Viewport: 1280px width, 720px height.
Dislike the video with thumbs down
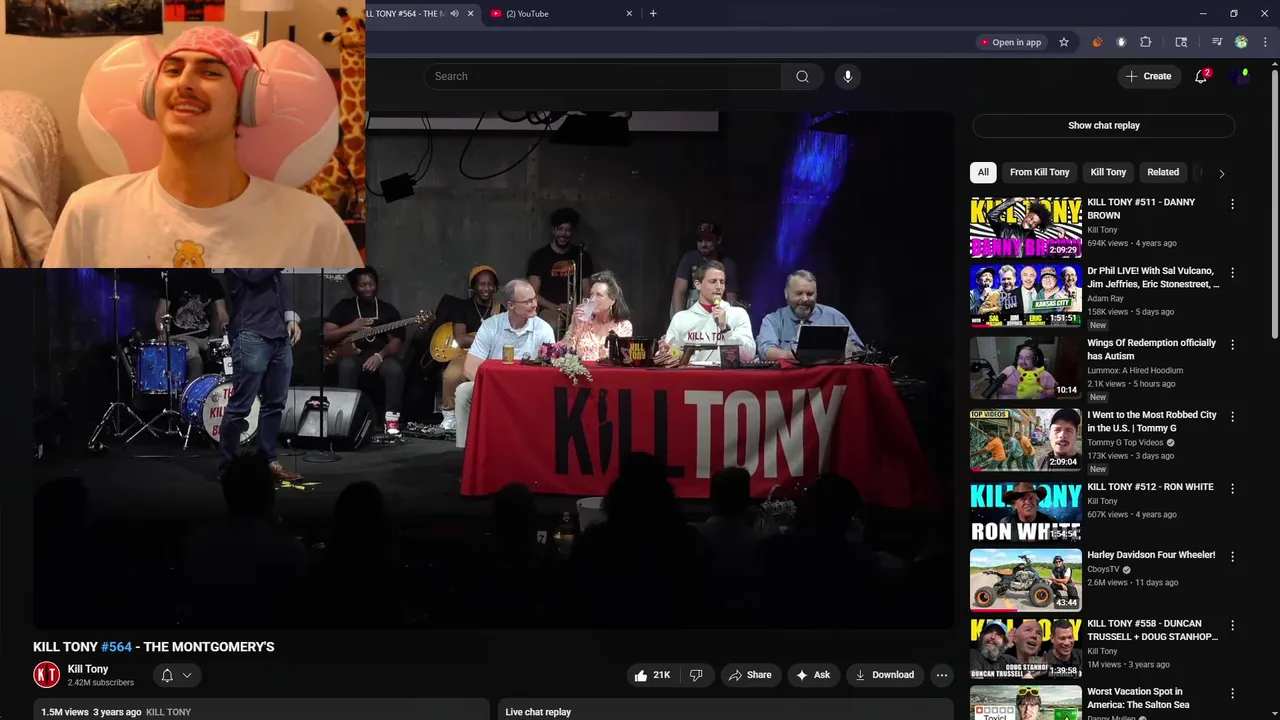pos(696,675)
